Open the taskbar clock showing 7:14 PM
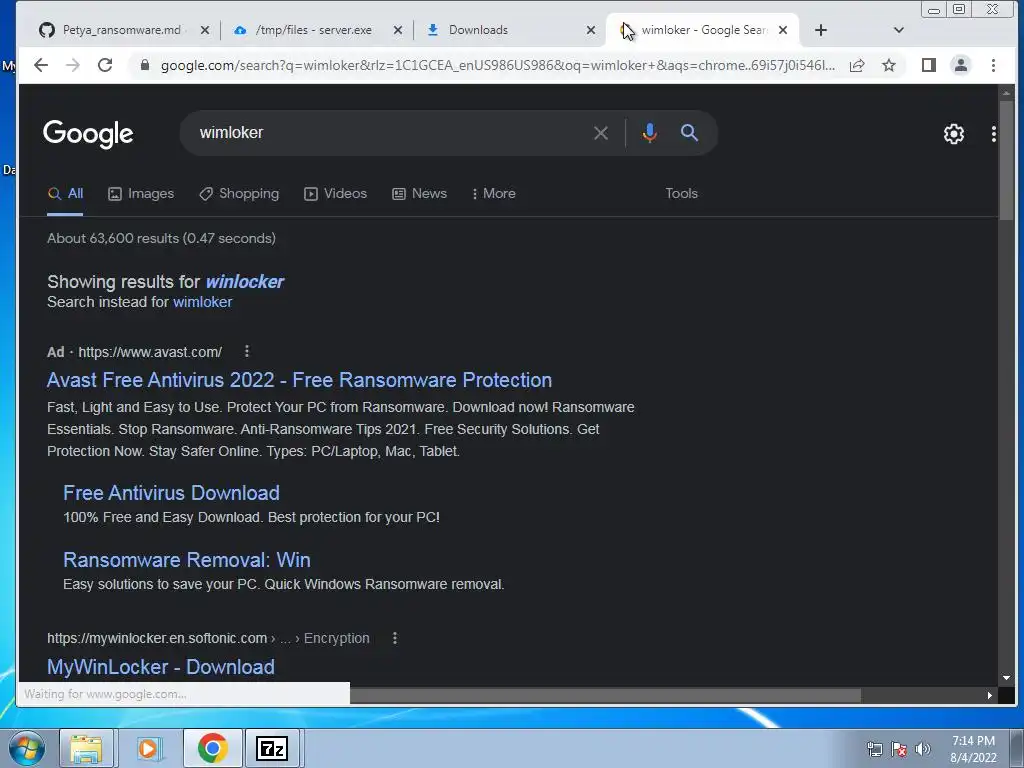 973,749
